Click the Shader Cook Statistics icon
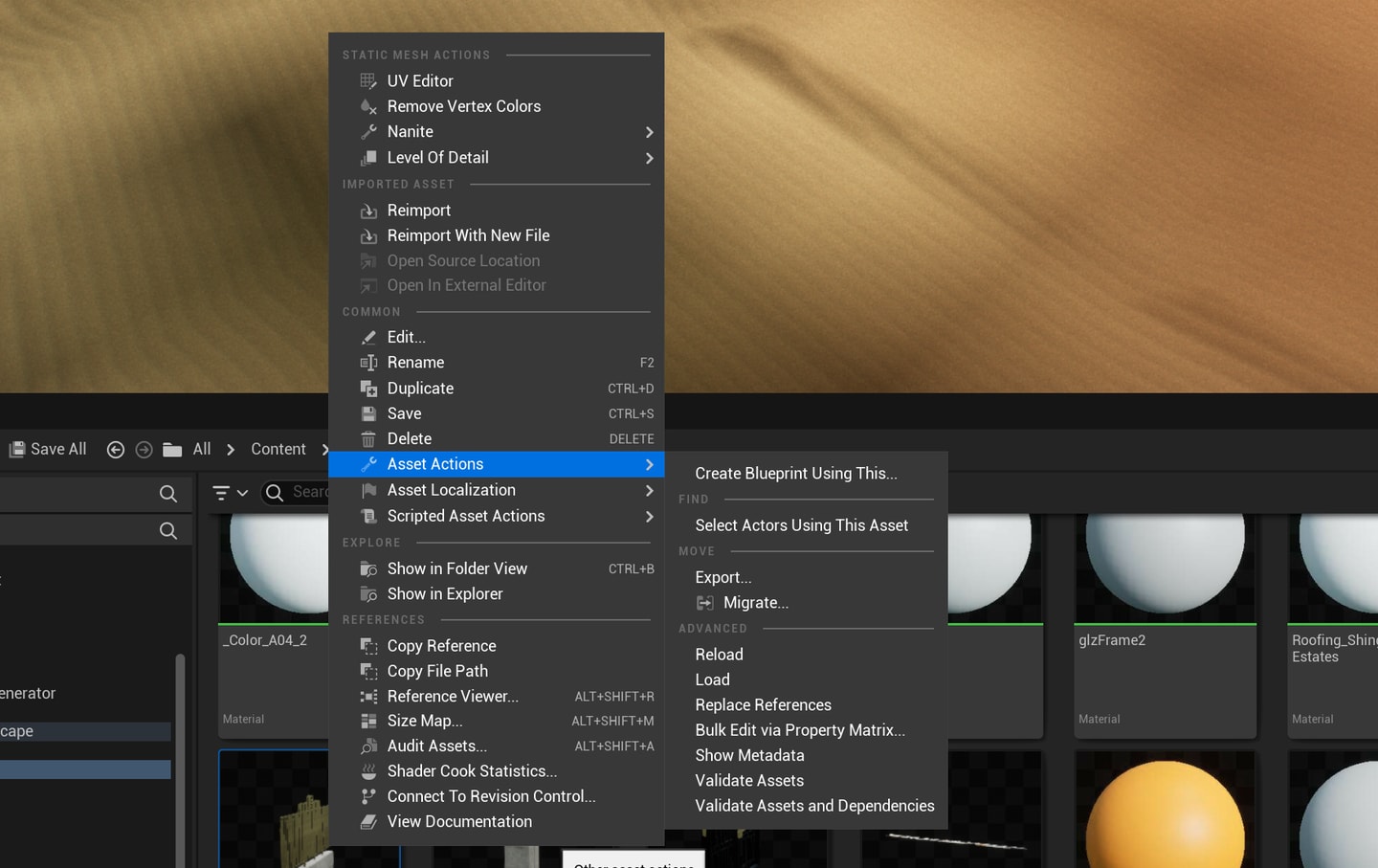Image resolution: width=1378 pixels, height=868 pixels. pos(368,771)
